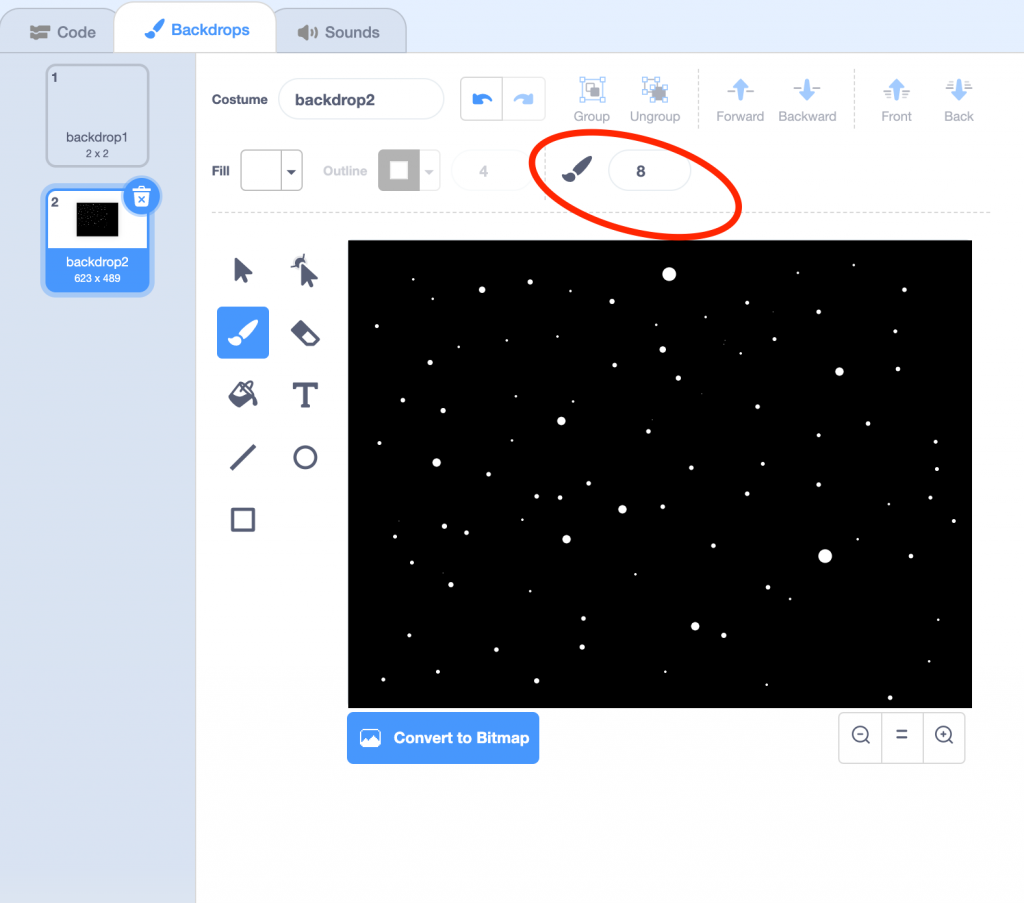1024x903 pixels.
Task: Click the costume name field backdrop2
Action: [360, 100]
